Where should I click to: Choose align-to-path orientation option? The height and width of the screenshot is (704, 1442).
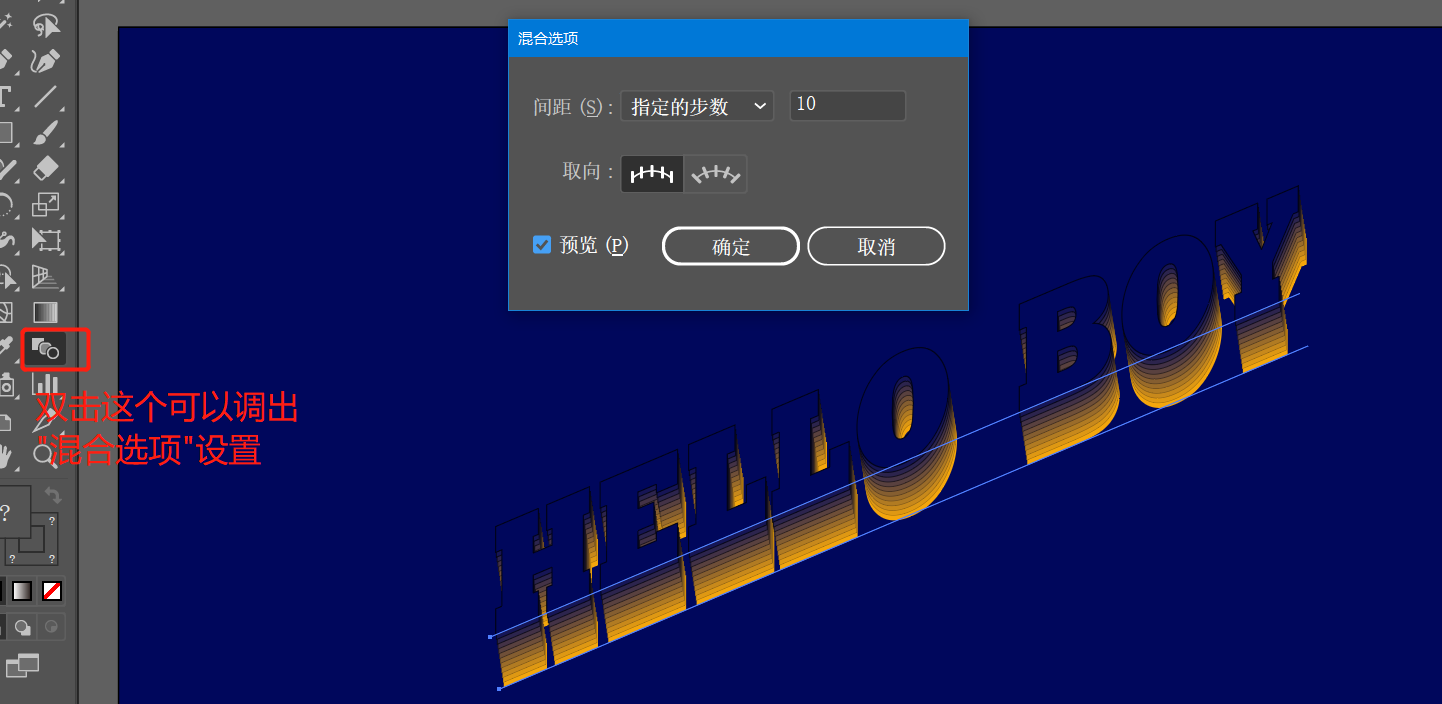tap(715, 173)
